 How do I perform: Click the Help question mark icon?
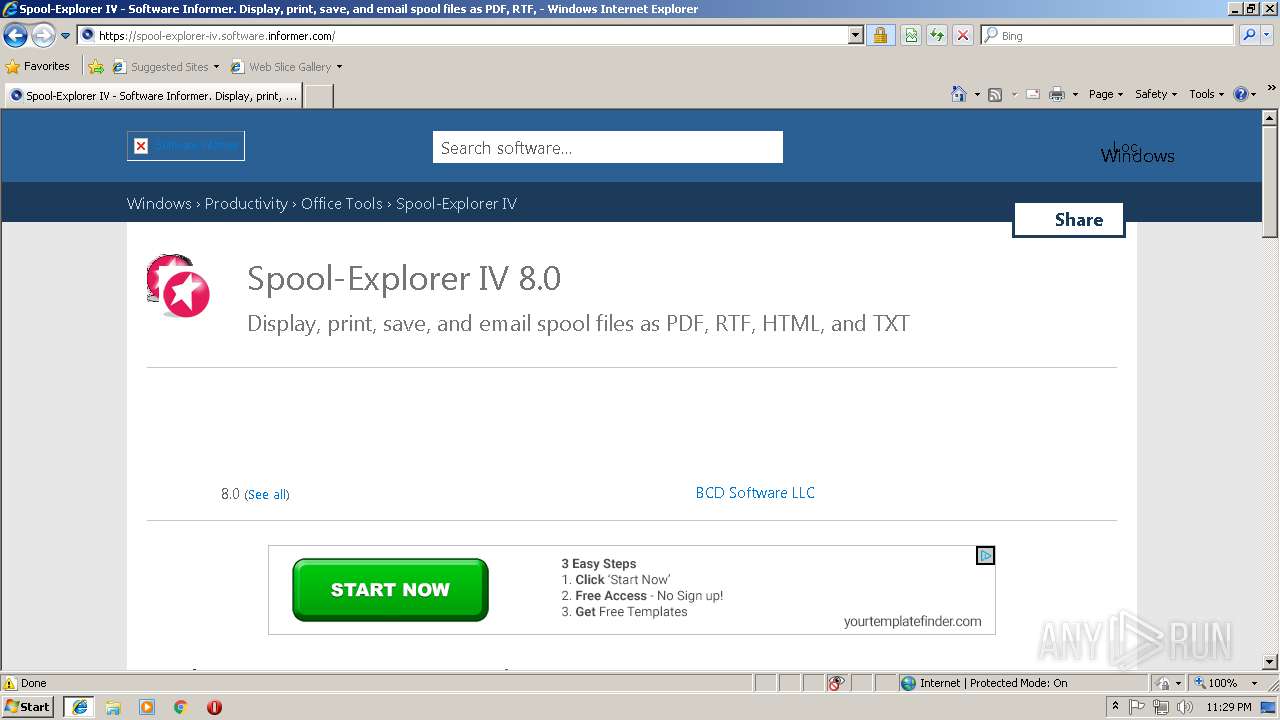[1241, 94]
